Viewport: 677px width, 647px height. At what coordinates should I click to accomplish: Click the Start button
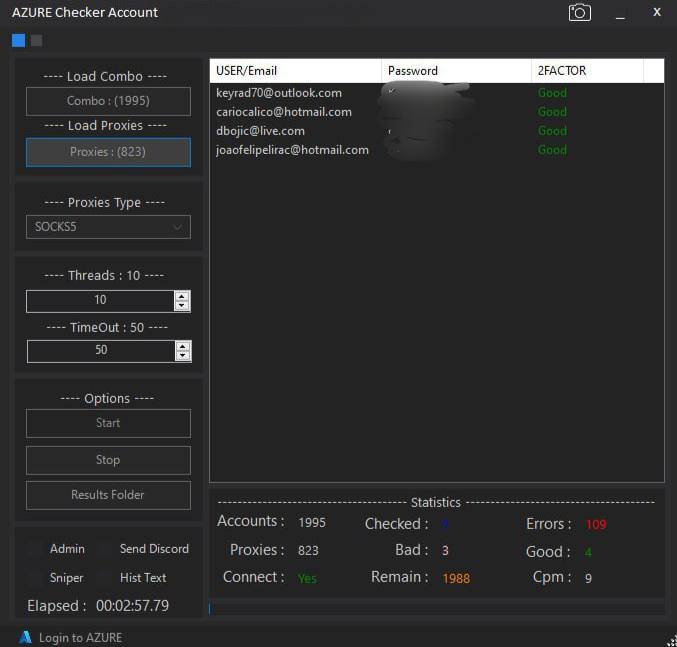tap(108, 423)
